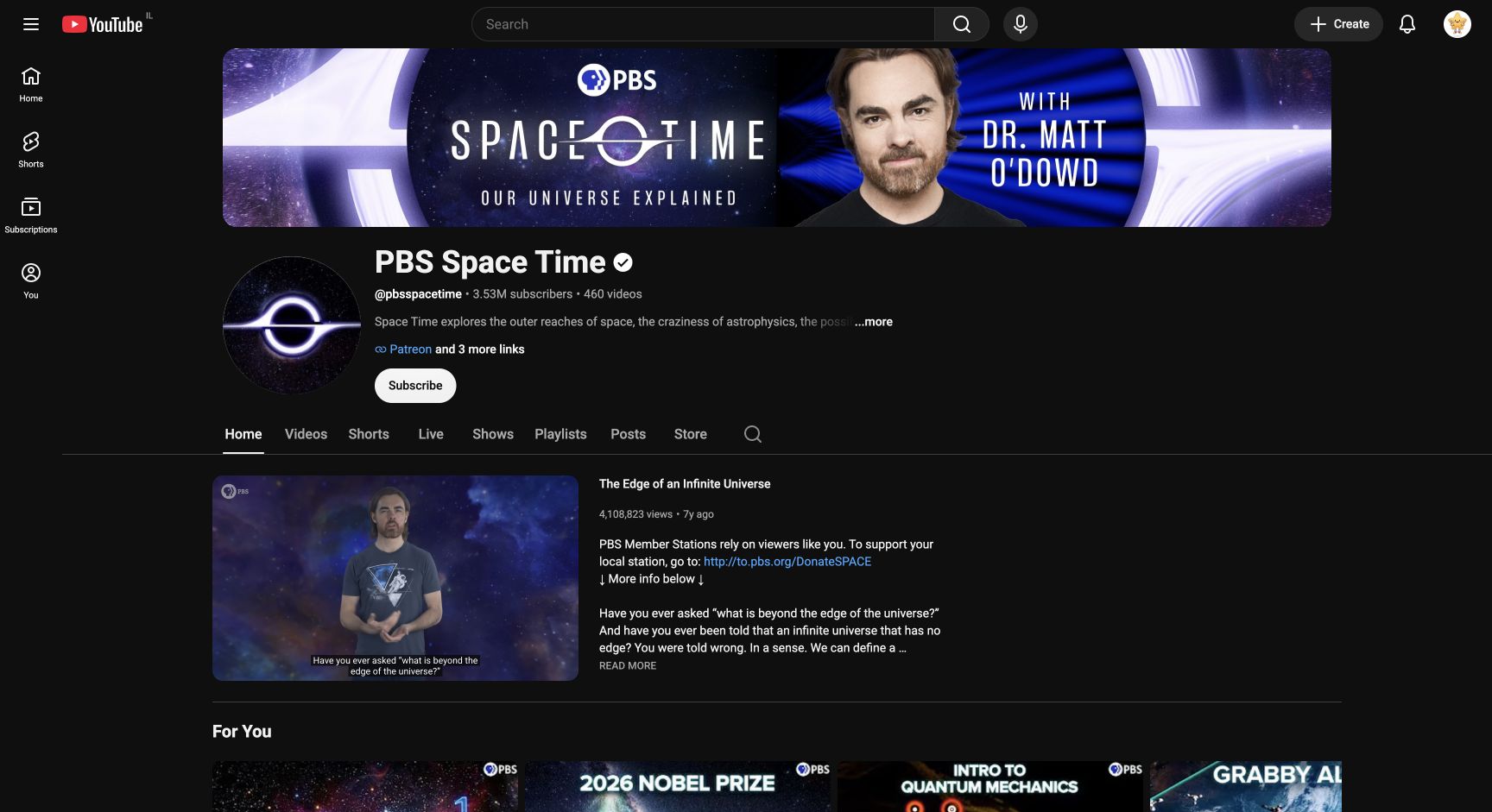Open the You section in the sidebar
Viewport: 1492px width, 812px height.
(31, 281)
